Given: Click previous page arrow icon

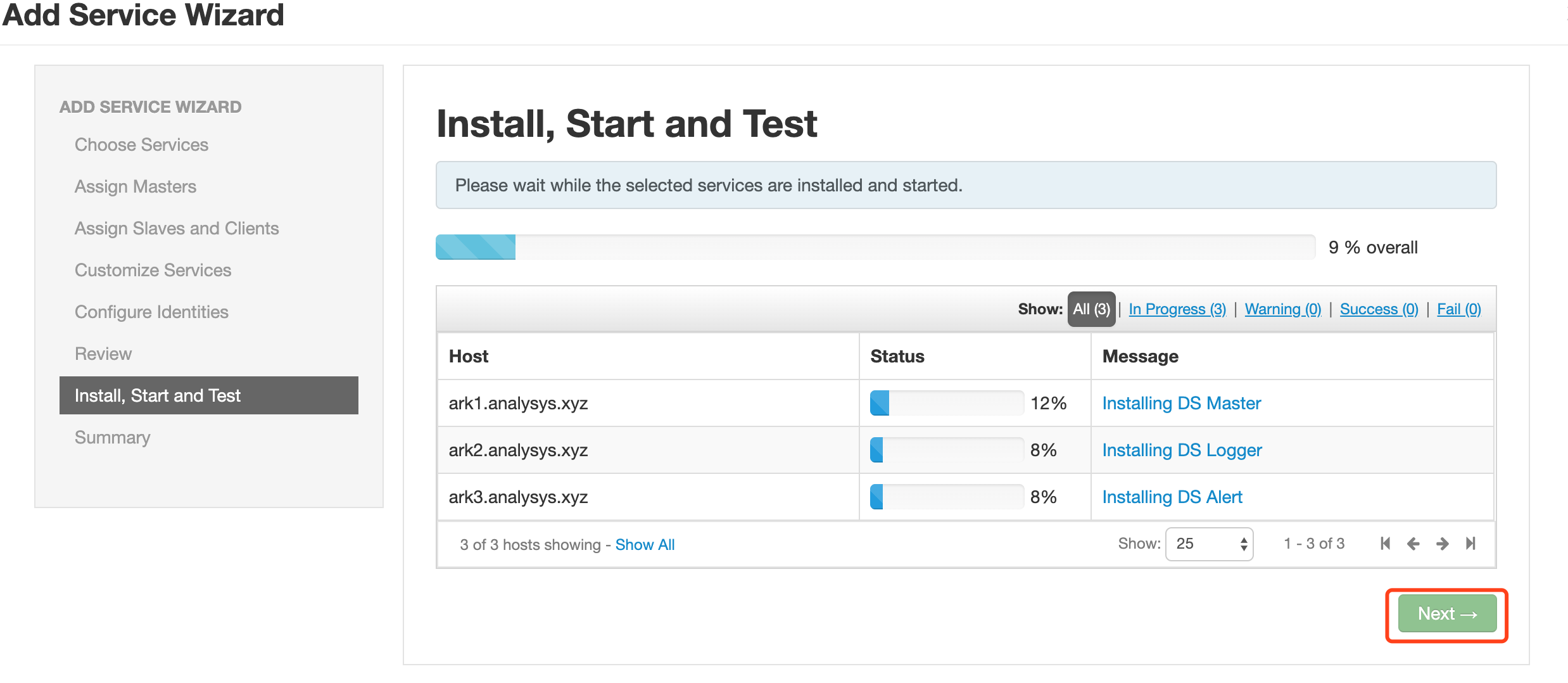Looking at the screenshot, I should pos(1413,544).
